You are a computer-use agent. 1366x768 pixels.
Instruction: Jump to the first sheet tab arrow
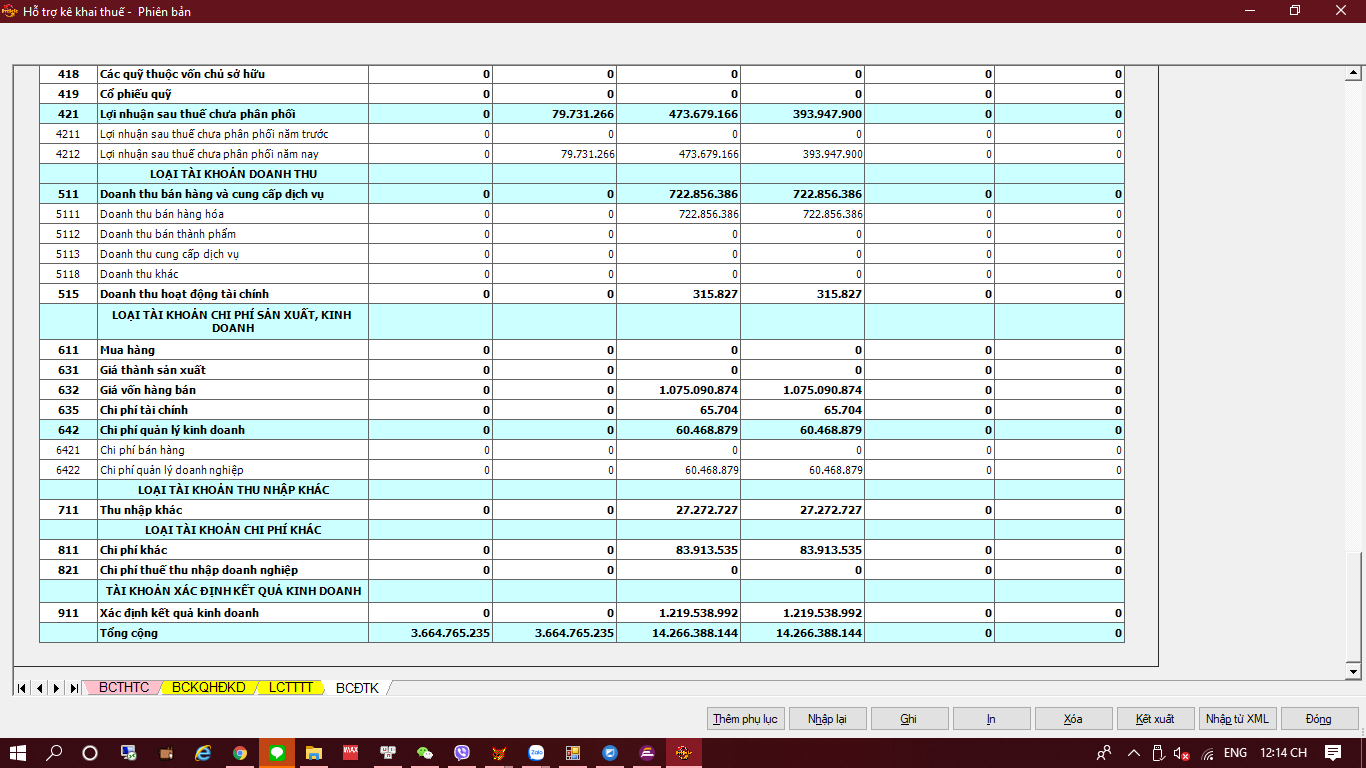click(x=22, y=688)
